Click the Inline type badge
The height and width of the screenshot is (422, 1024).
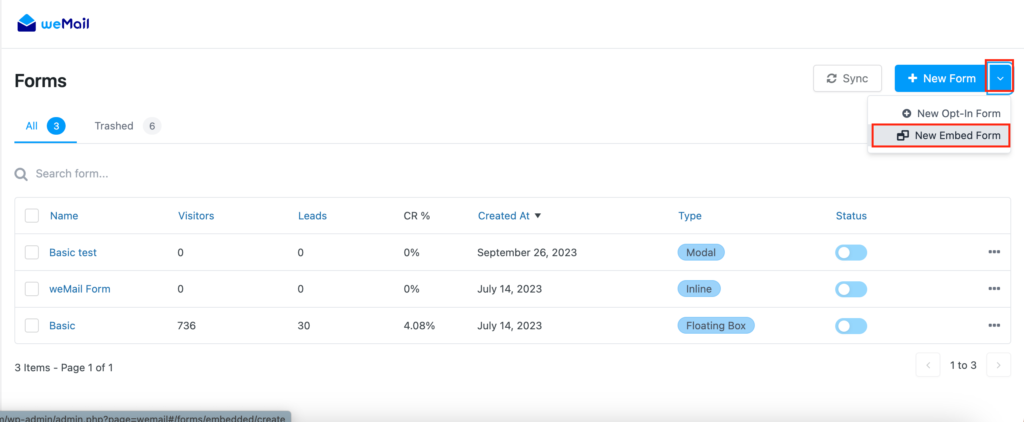click(x=699, y=289)
